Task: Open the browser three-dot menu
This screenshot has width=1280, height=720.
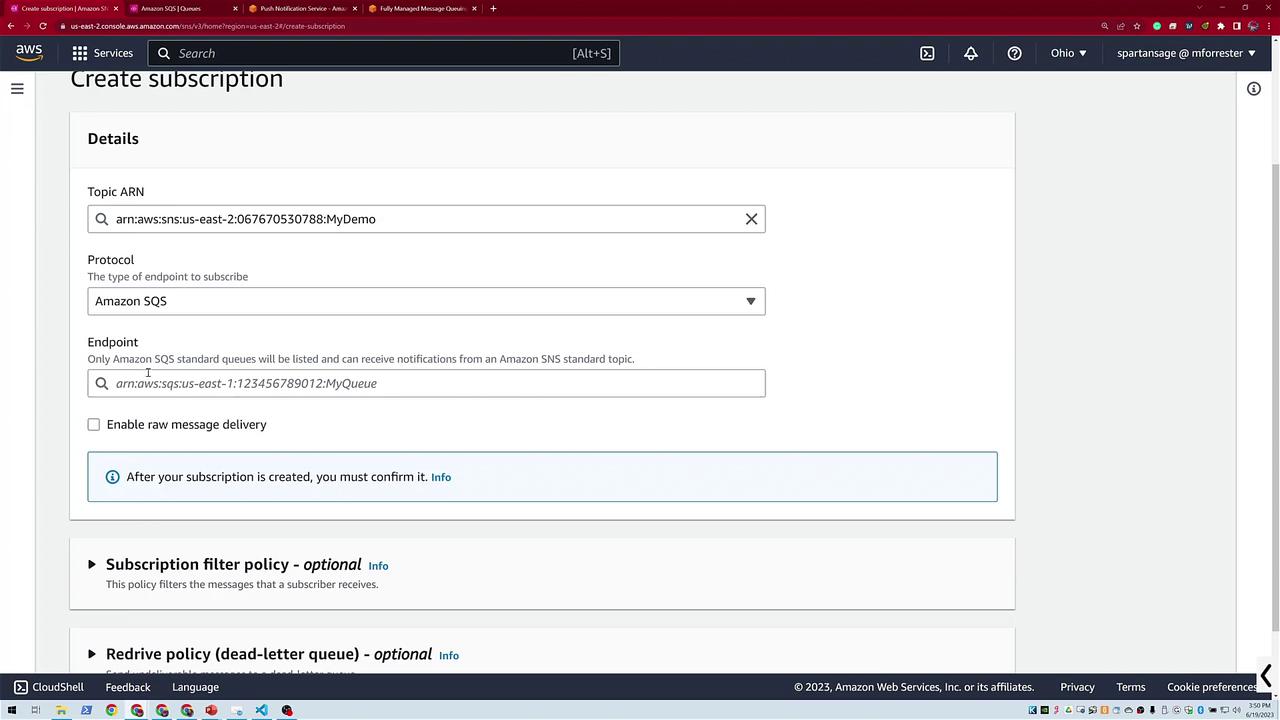Action: pos(1270,26)
